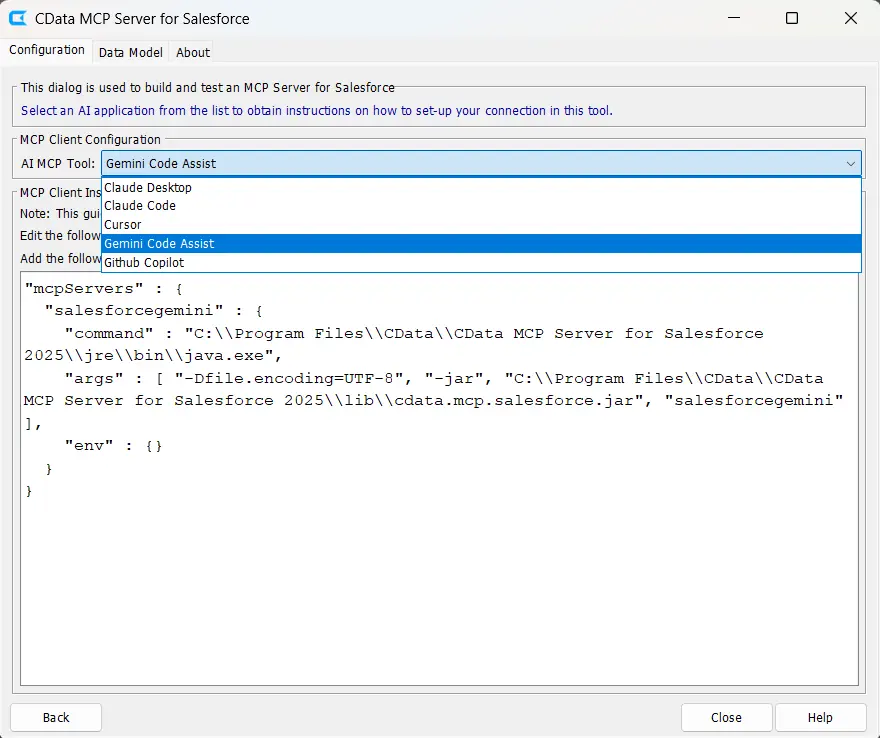Collapse the AI MCP Tool dropdown arrow
The width and height of the screenshot is (880, 738).
[x=850, y=163]
